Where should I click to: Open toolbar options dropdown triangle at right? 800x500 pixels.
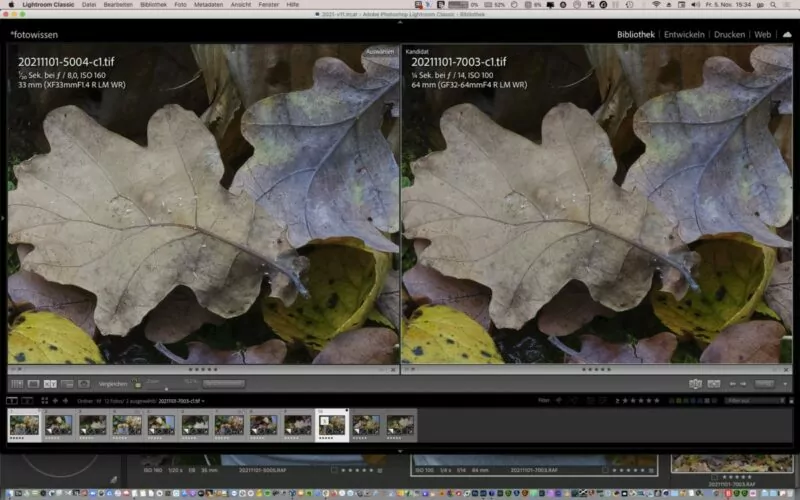click(x=785, y=384)
